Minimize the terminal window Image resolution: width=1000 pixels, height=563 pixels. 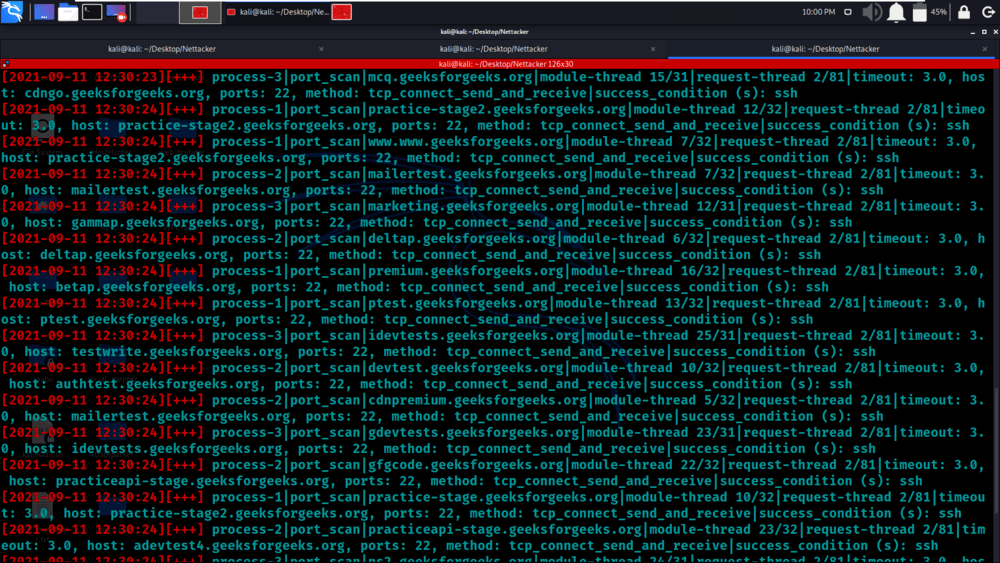coord(973,32)
